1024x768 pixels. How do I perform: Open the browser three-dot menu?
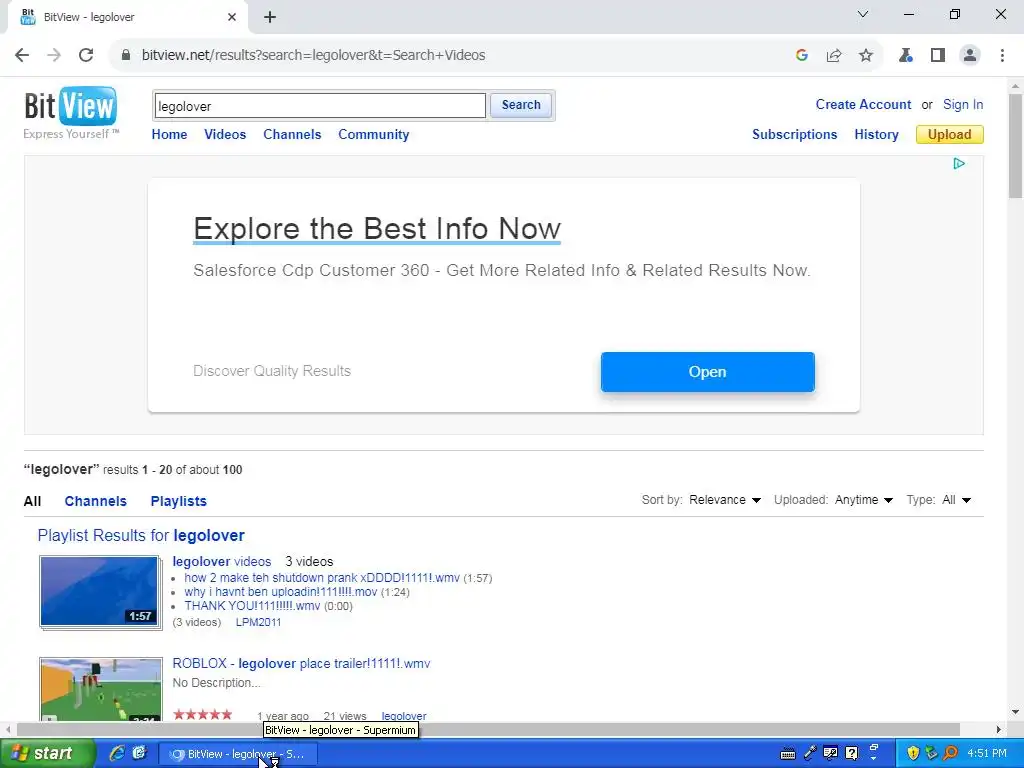click(x=1002, y=56)
